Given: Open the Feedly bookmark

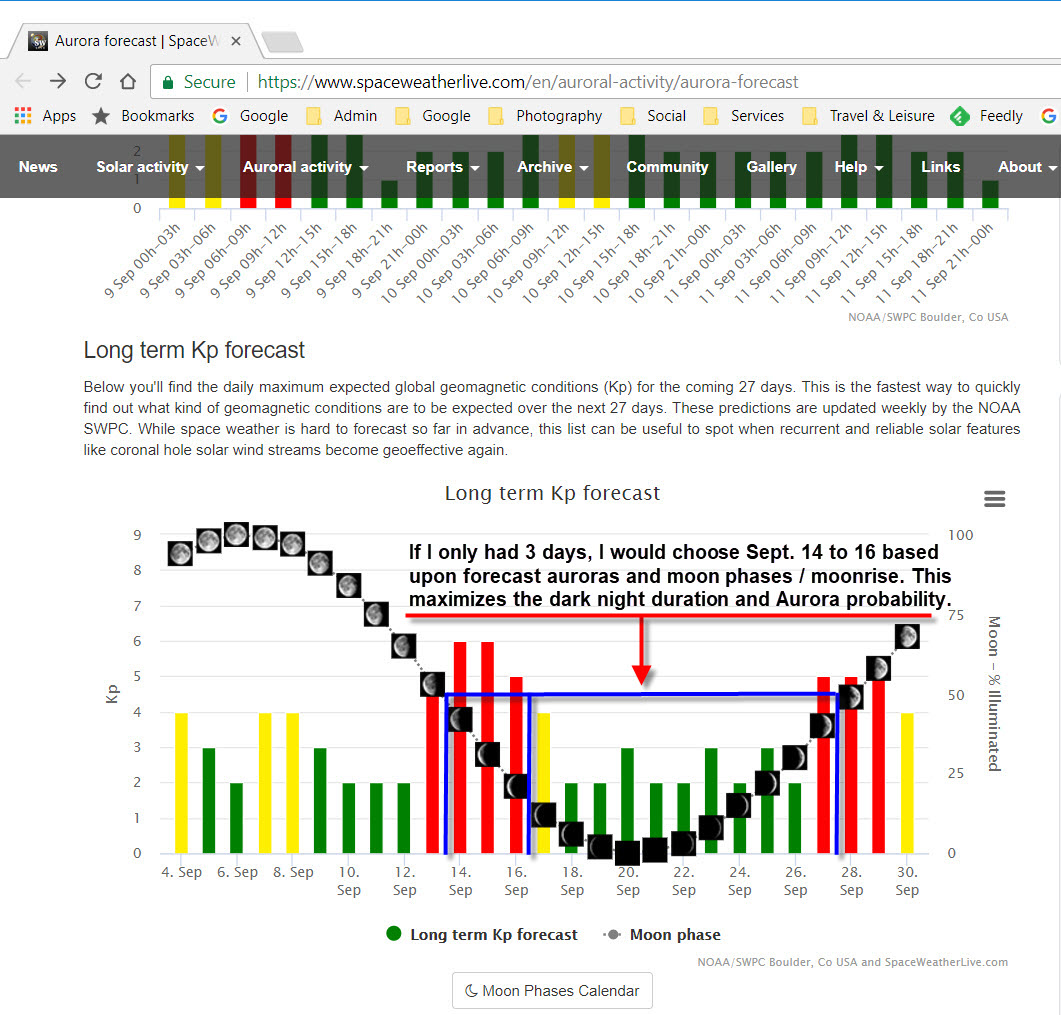Looking at the screenshot, I should coord(987,116).
